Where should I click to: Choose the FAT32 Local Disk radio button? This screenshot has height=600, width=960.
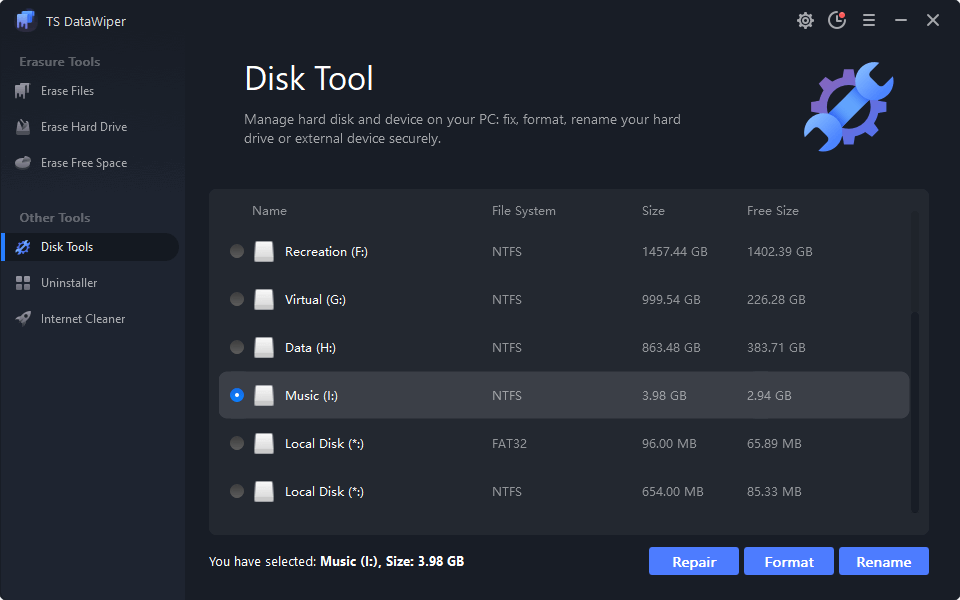237,444
